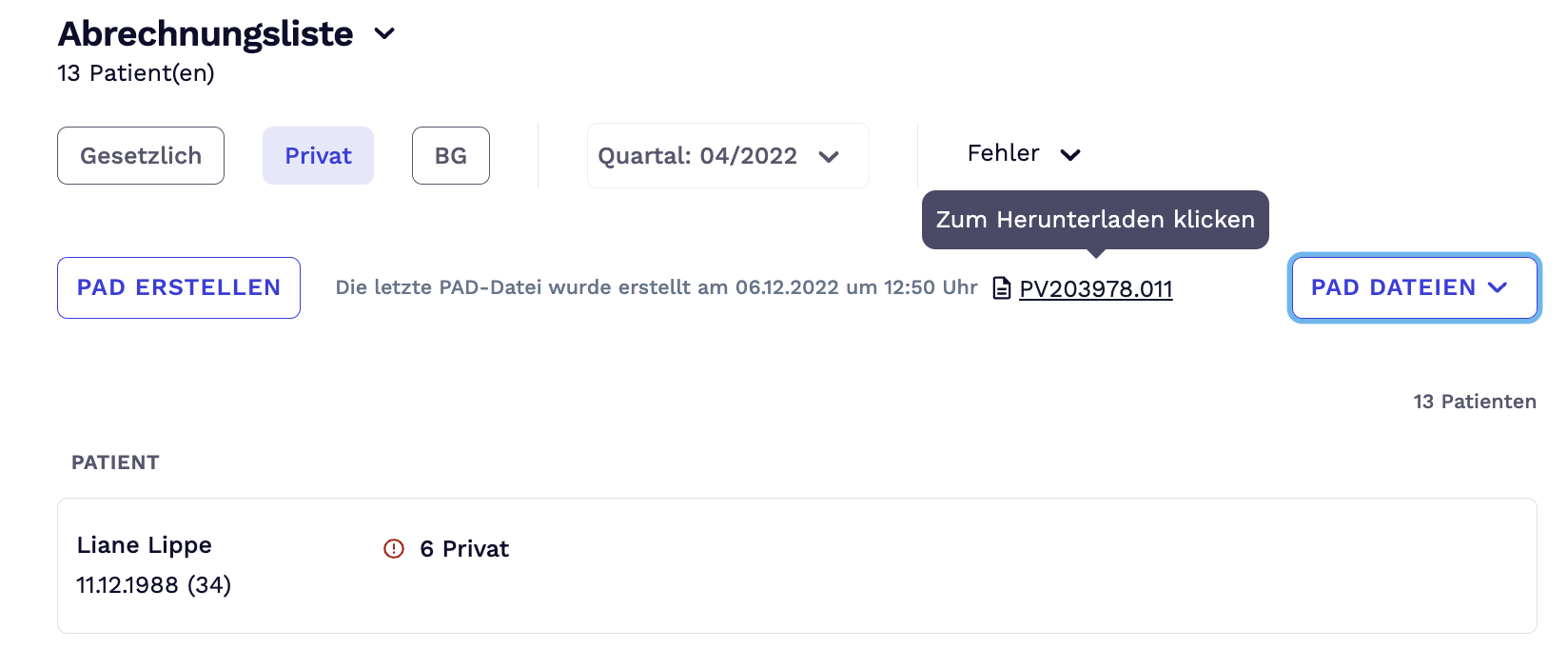Screen dimensions: 1568x649
Task: Deselect the active Privat filter
Action: point(318,155)
